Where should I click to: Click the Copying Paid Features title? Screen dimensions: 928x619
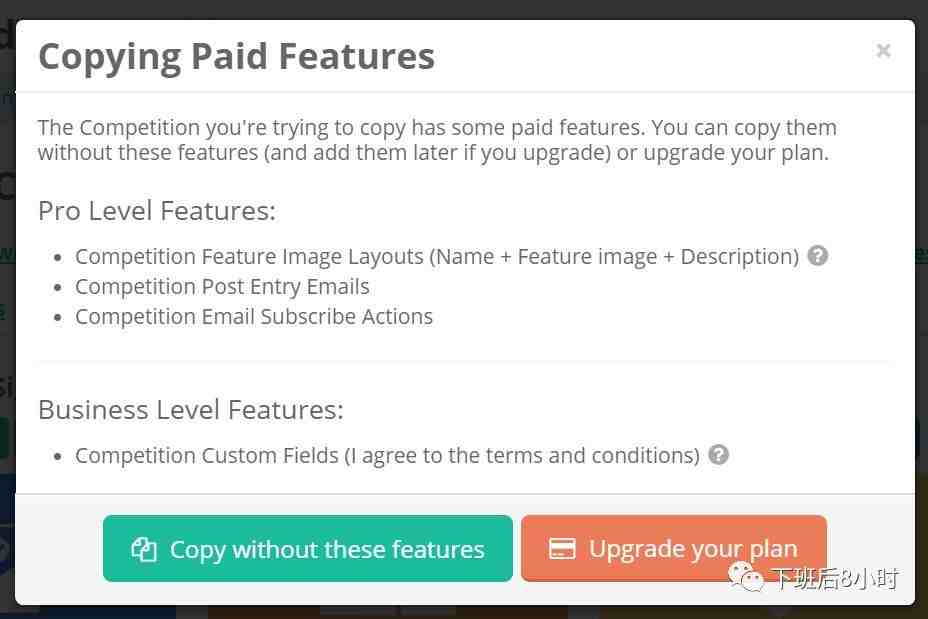pyautogui.click(x=236, y=57)
